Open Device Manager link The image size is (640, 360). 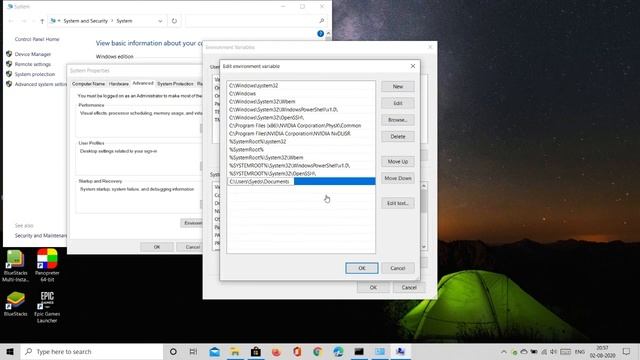[33, 54]
